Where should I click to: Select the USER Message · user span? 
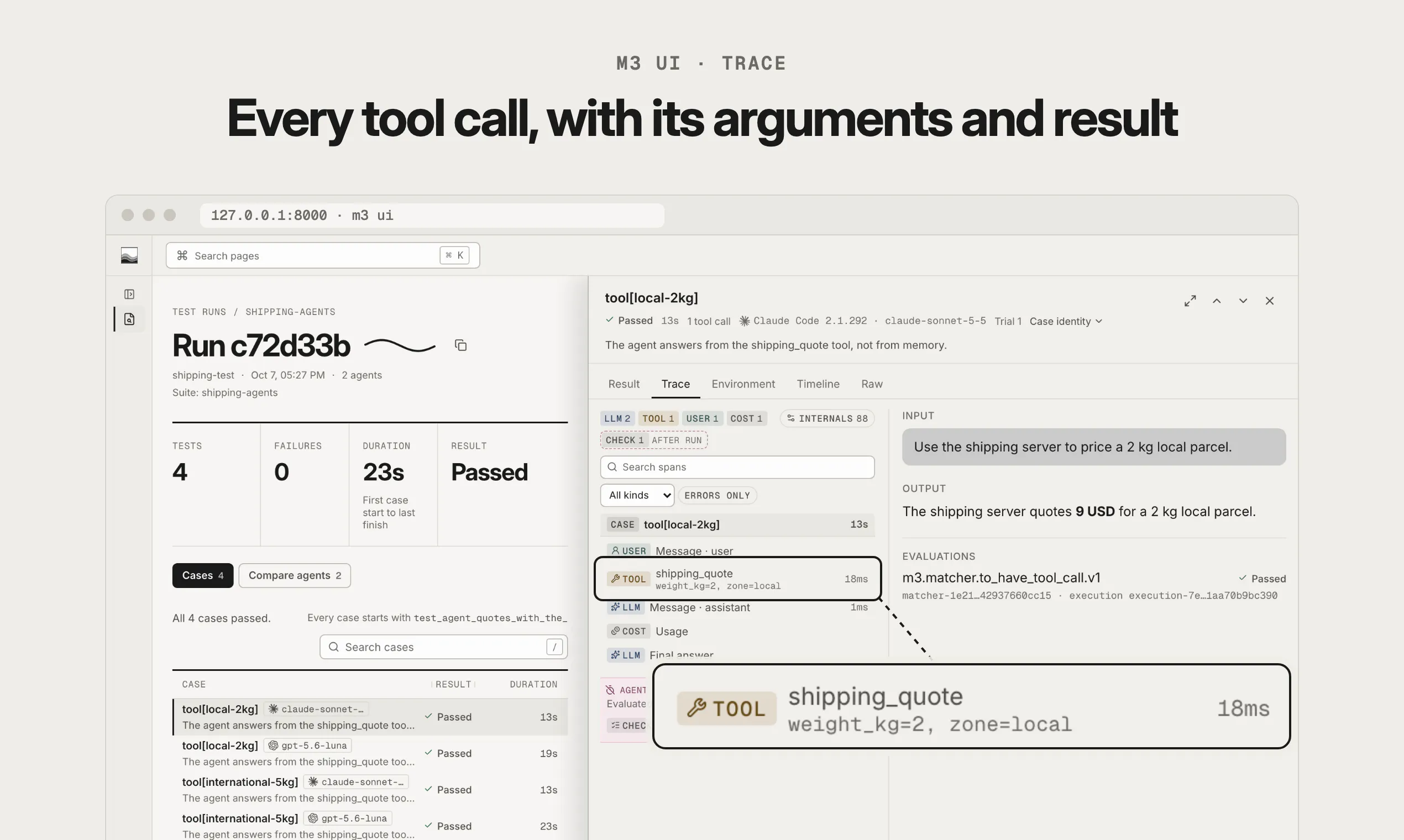737,551
